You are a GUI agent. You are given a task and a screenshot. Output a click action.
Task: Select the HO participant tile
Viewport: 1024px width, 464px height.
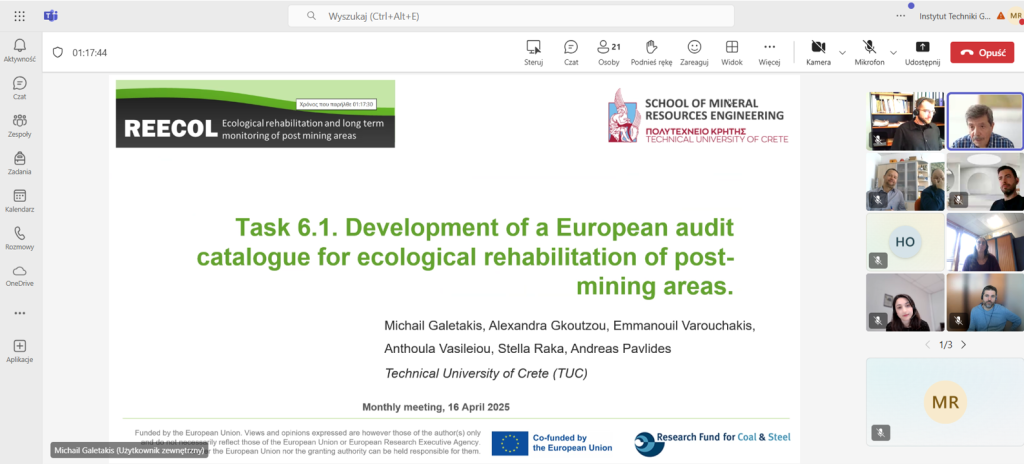point(905,242)
